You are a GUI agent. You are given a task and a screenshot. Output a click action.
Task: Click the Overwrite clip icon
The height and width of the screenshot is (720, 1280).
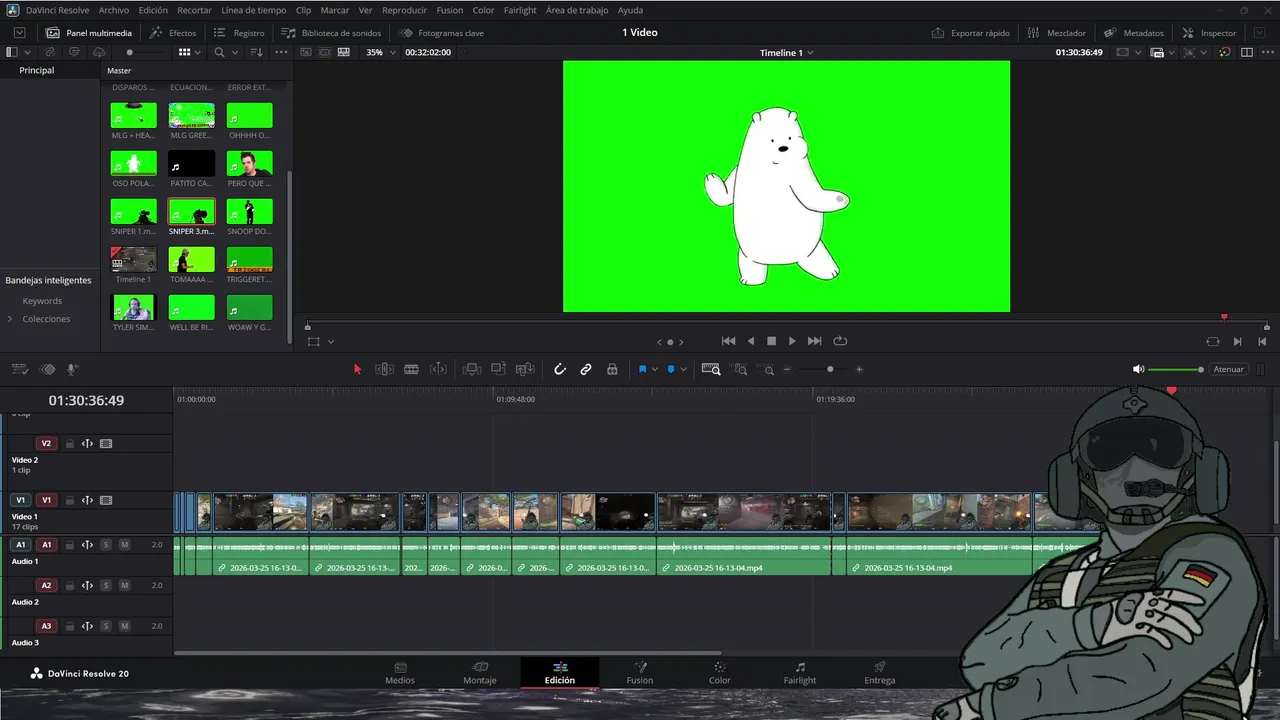pos(498,369)
